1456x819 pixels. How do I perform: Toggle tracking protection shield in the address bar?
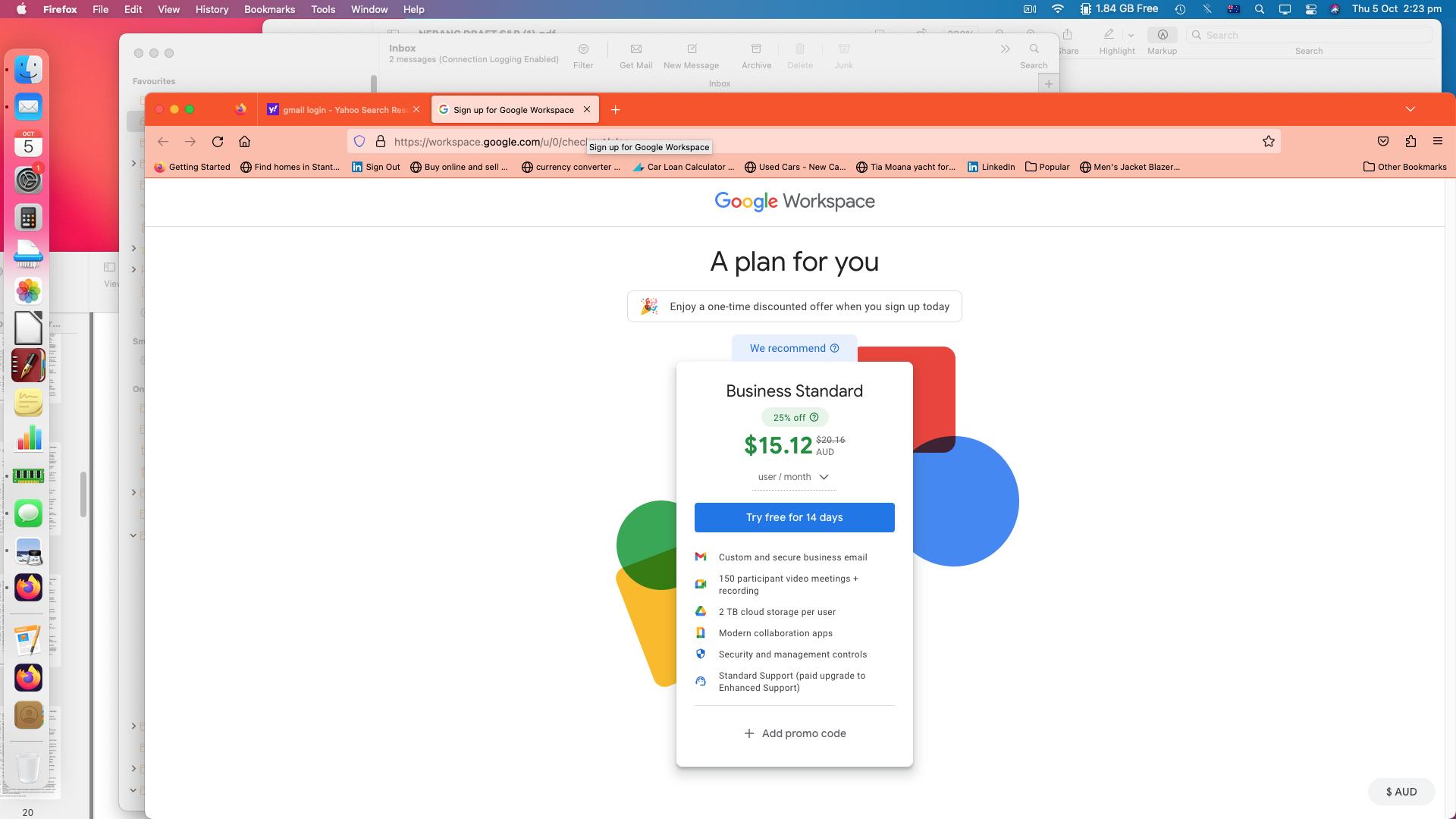coord(359,141)
